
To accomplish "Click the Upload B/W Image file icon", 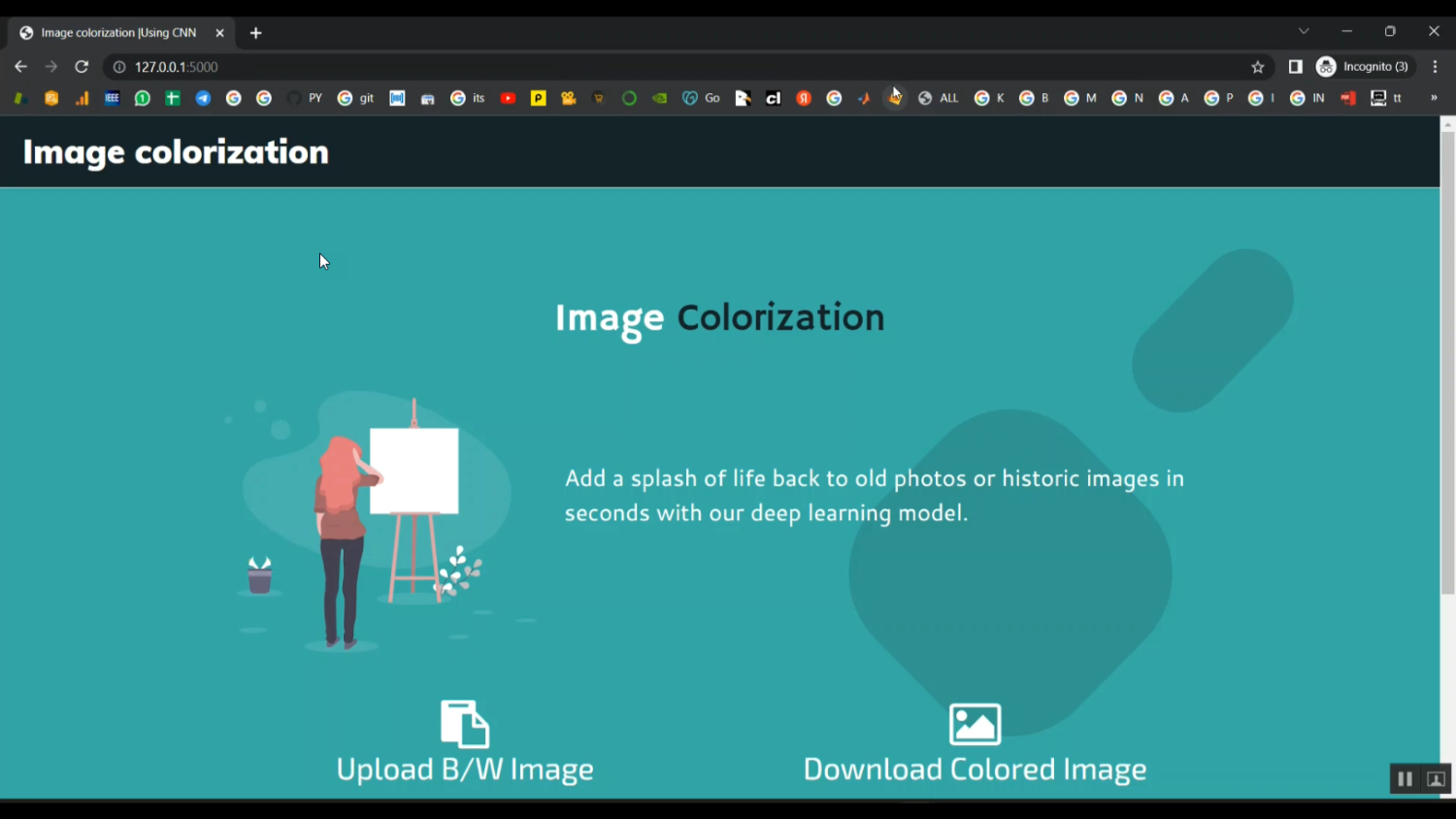I will [x=465, y=723].
